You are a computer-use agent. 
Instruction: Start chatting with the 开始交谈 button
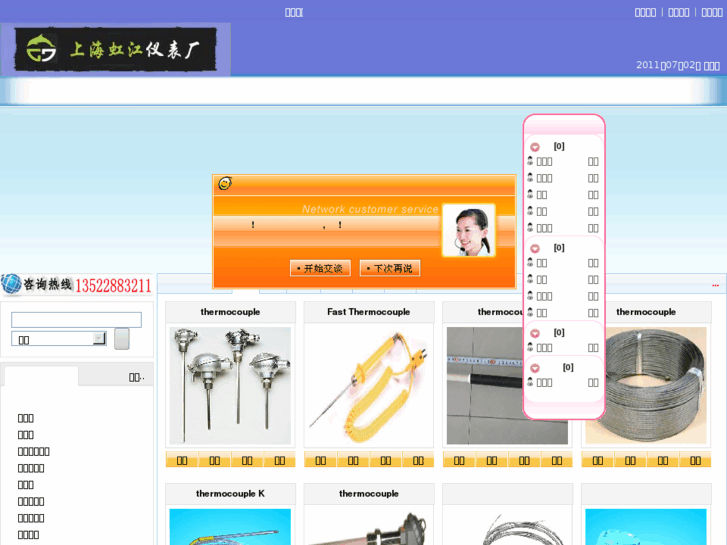320,268
